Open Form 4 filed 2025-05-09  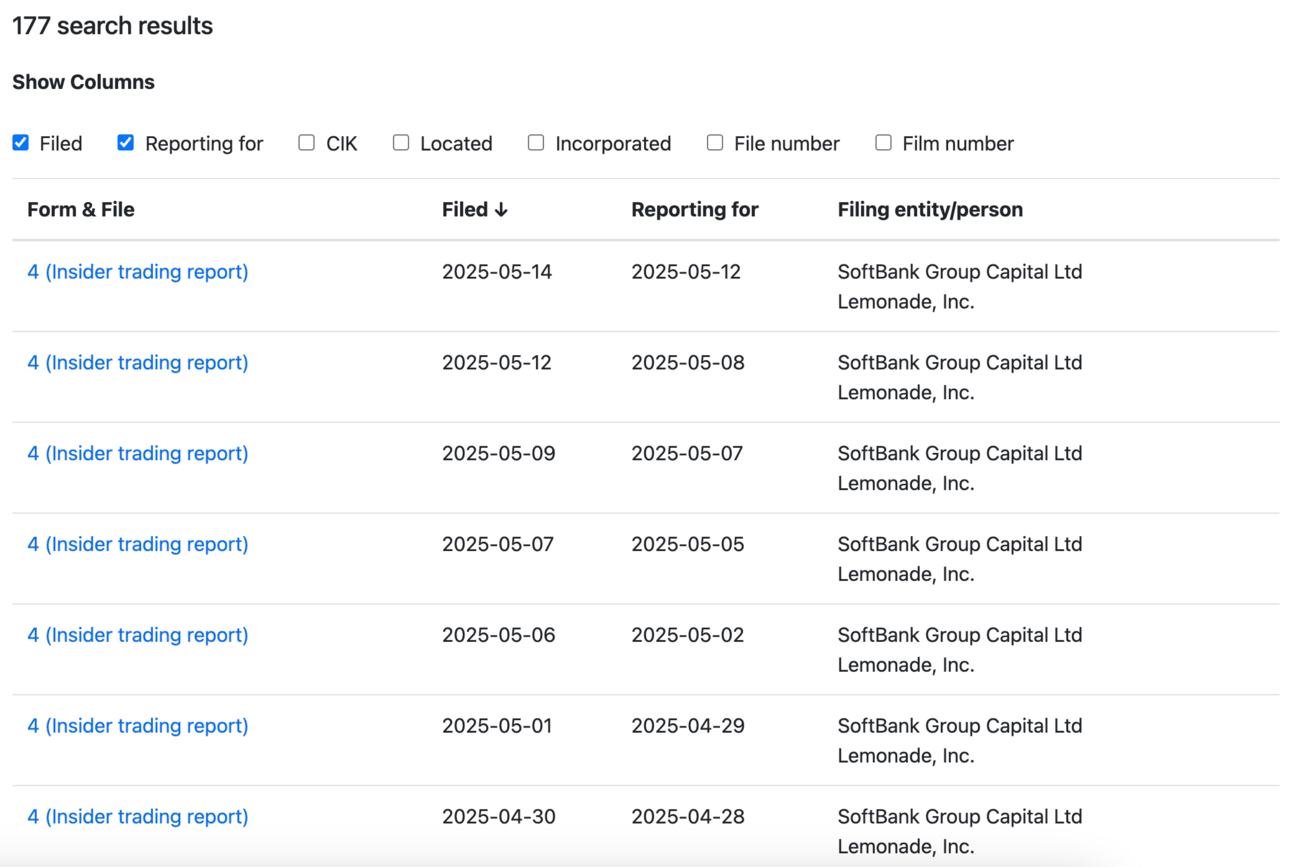[138, 454]
